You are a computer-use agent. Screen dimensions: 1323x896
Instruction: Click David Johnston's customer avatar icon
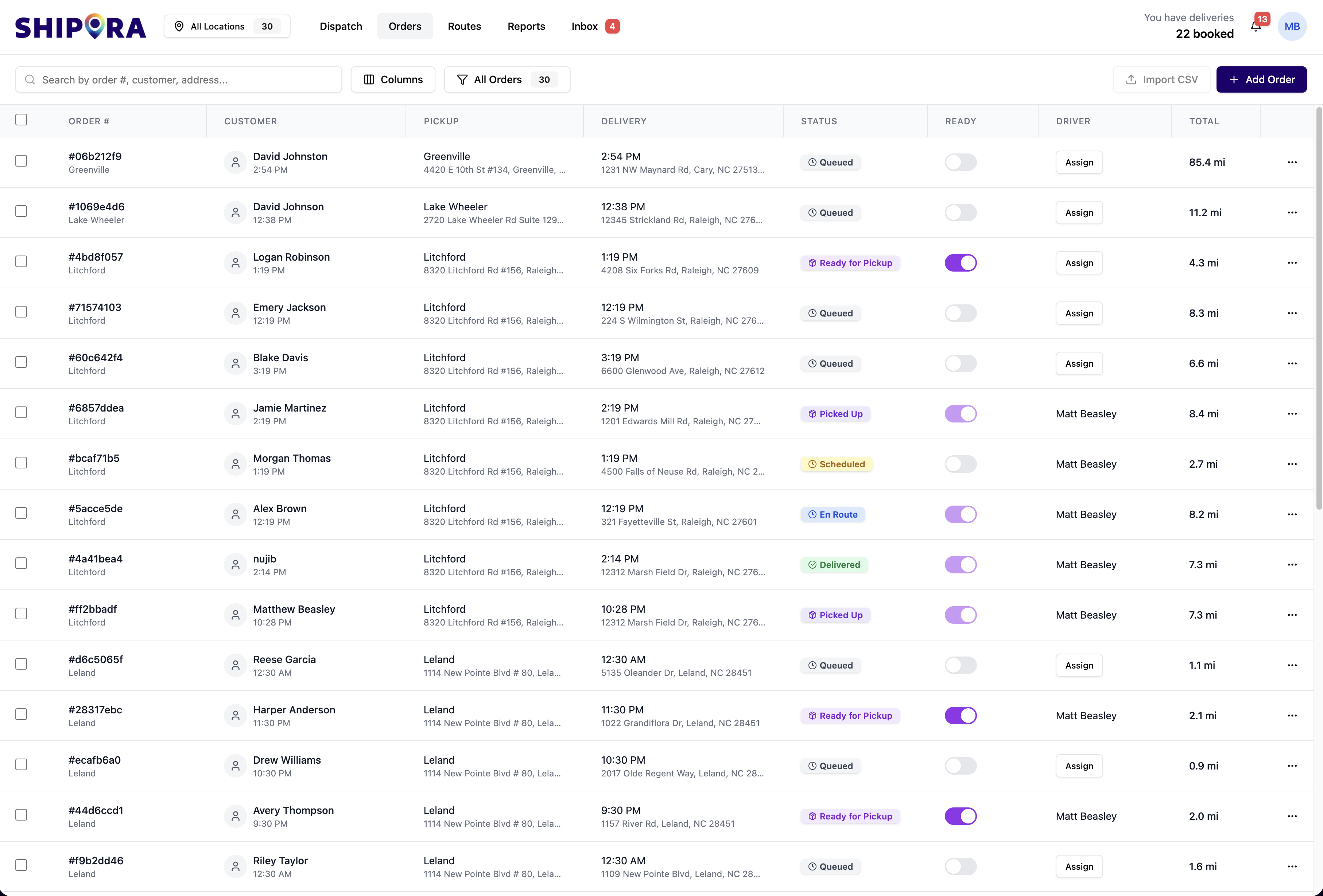[x=235, y=163]
